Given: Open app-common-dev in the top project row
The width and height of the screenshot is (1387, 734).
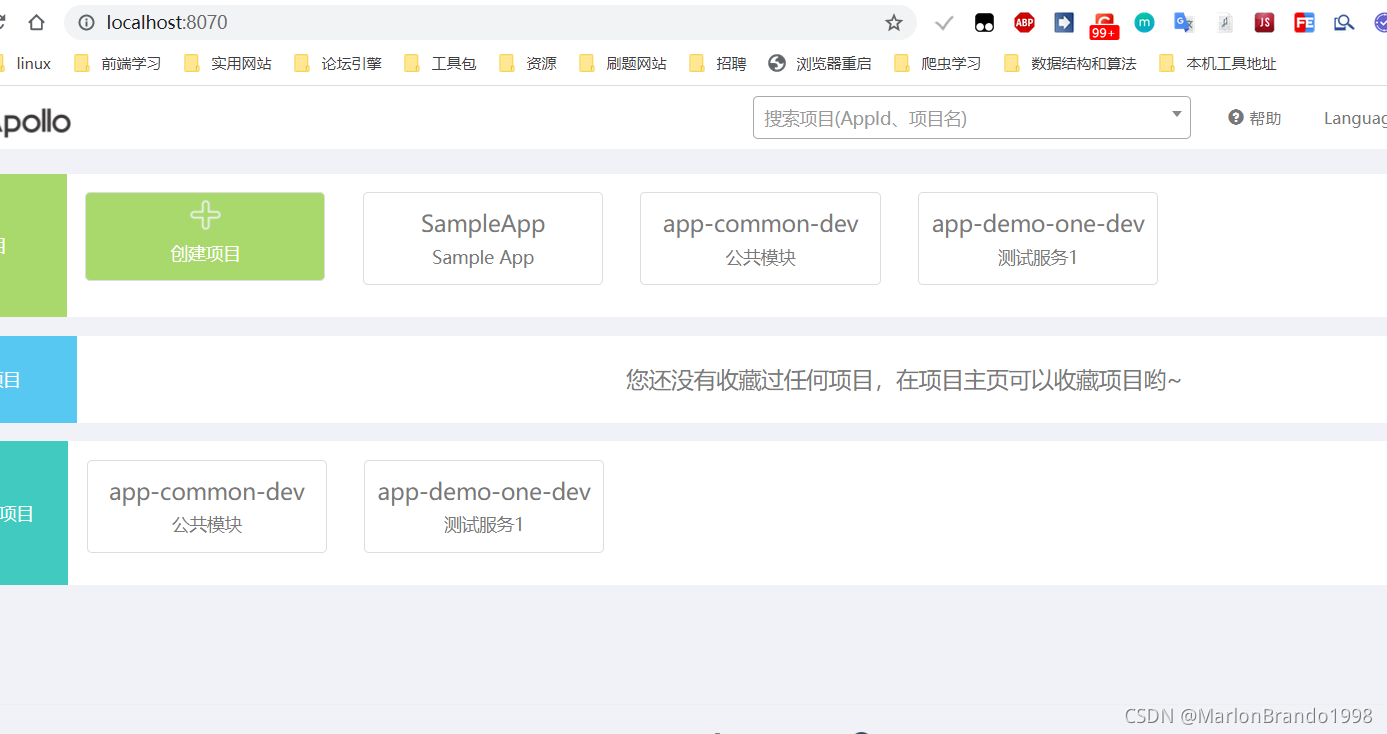Looking at the screenshot, I should (760, 238).
